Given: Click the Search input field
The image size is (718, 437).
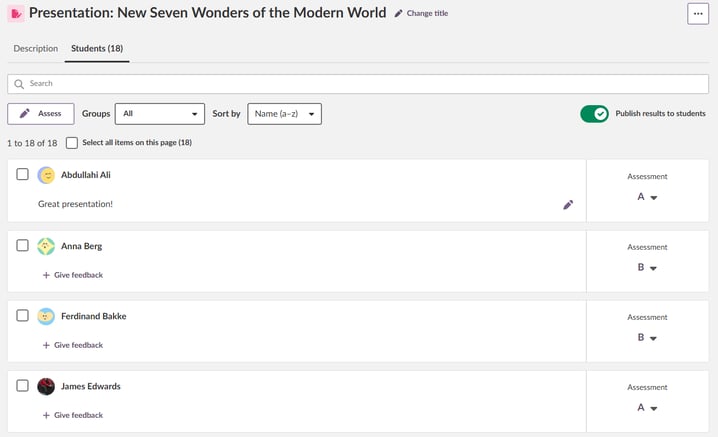Looking at the screenshot, I should point(358,84).
